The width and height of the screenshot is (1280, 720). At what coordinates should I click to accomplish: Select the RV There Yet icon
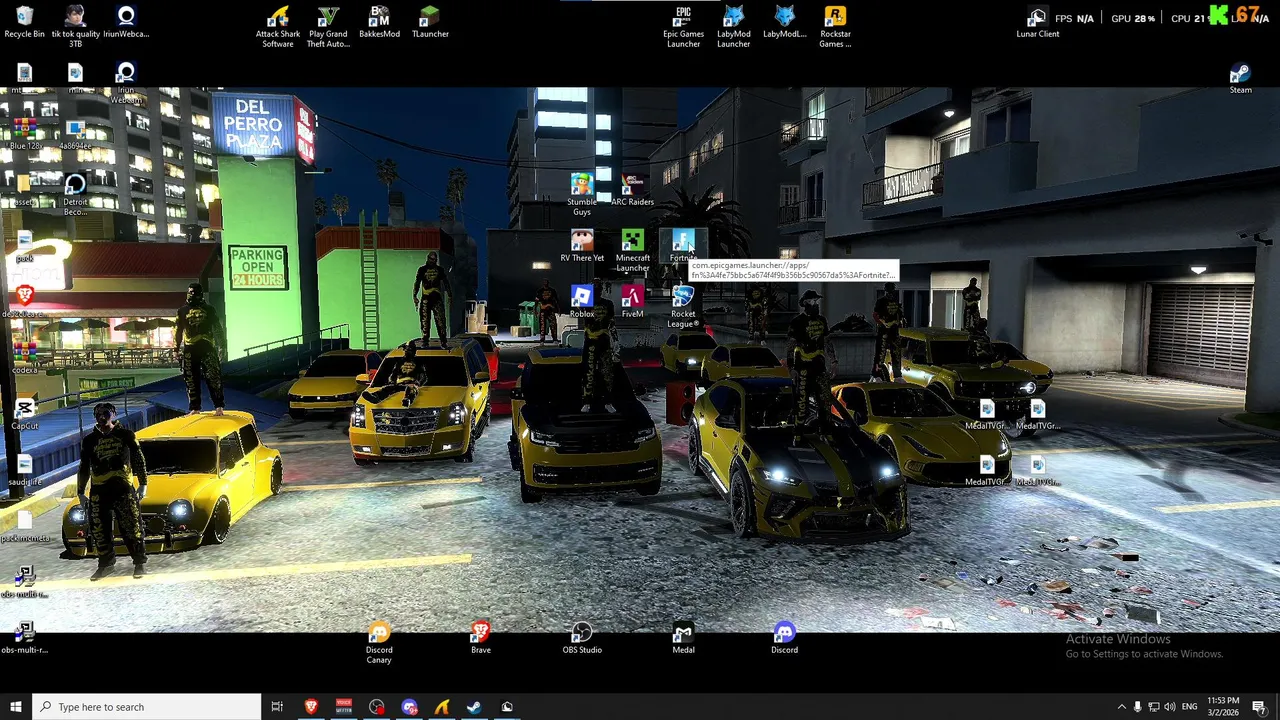click(x=581, y=246)
